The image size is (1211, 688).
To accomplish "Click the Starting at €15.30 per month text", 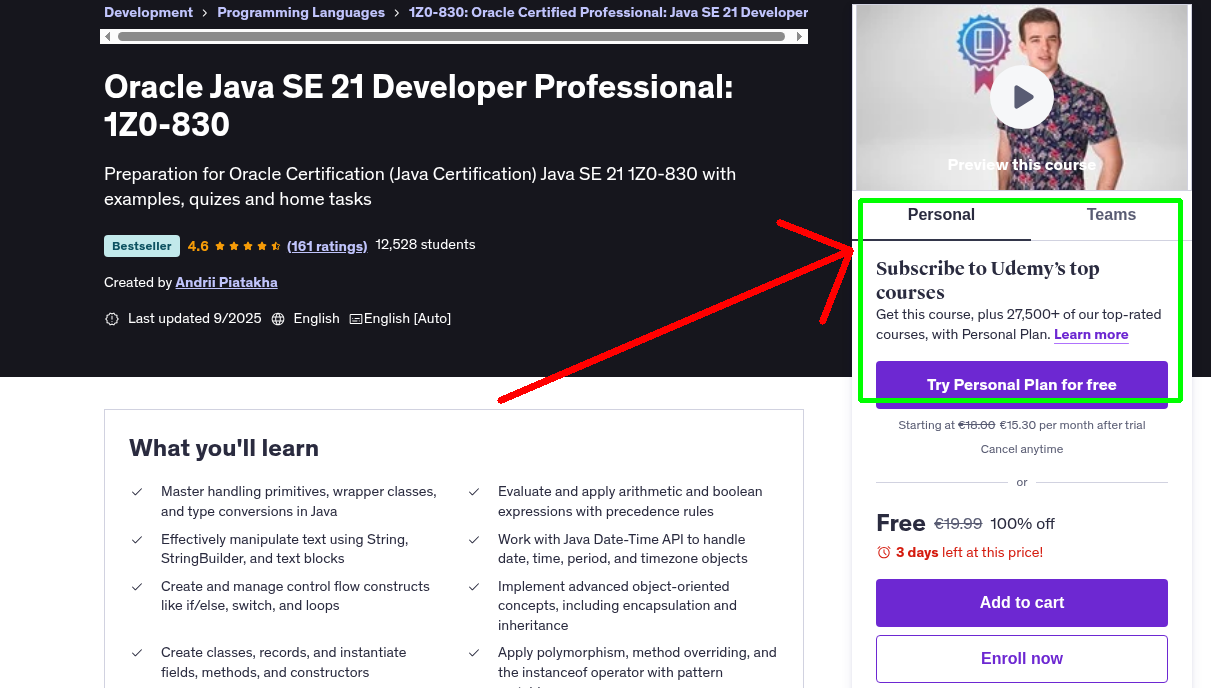I will [x=1021, y=426].
